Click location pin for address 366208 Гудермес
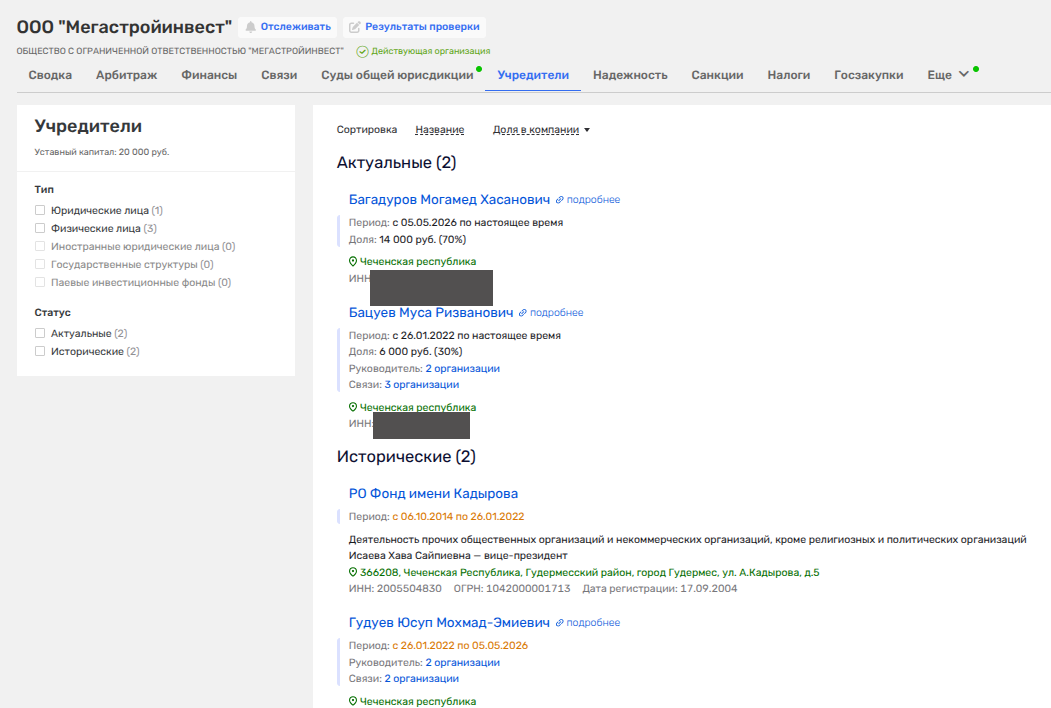Screen dimensions: 1051x708 click(x=353, y=573)
